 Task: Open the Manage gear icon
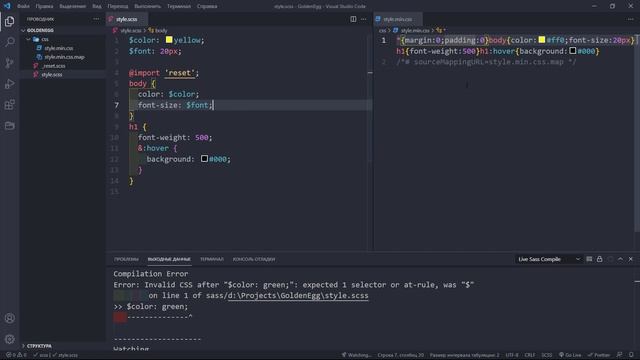click(9, 339)
